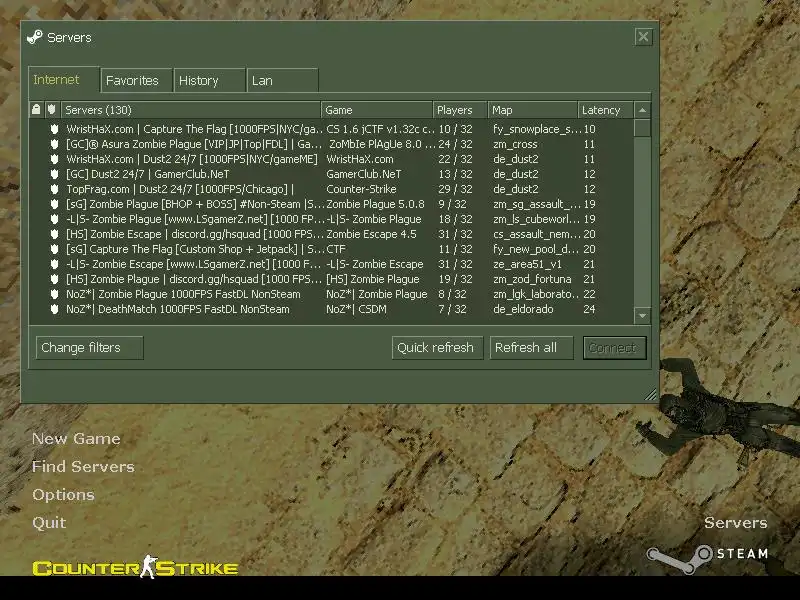Image resolution: width=800 pixels, height=600 pixels.
Task: Select server "WristHaX.com | Capture The Flag"
Action: coord(331,129)
